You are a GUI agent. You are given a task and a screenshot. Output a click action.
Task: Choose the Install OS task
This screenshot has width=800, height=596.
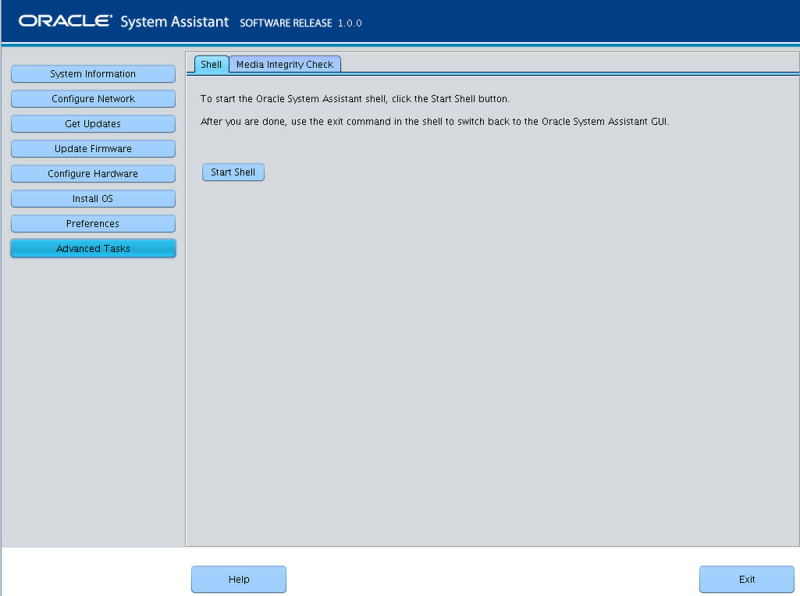93,199
